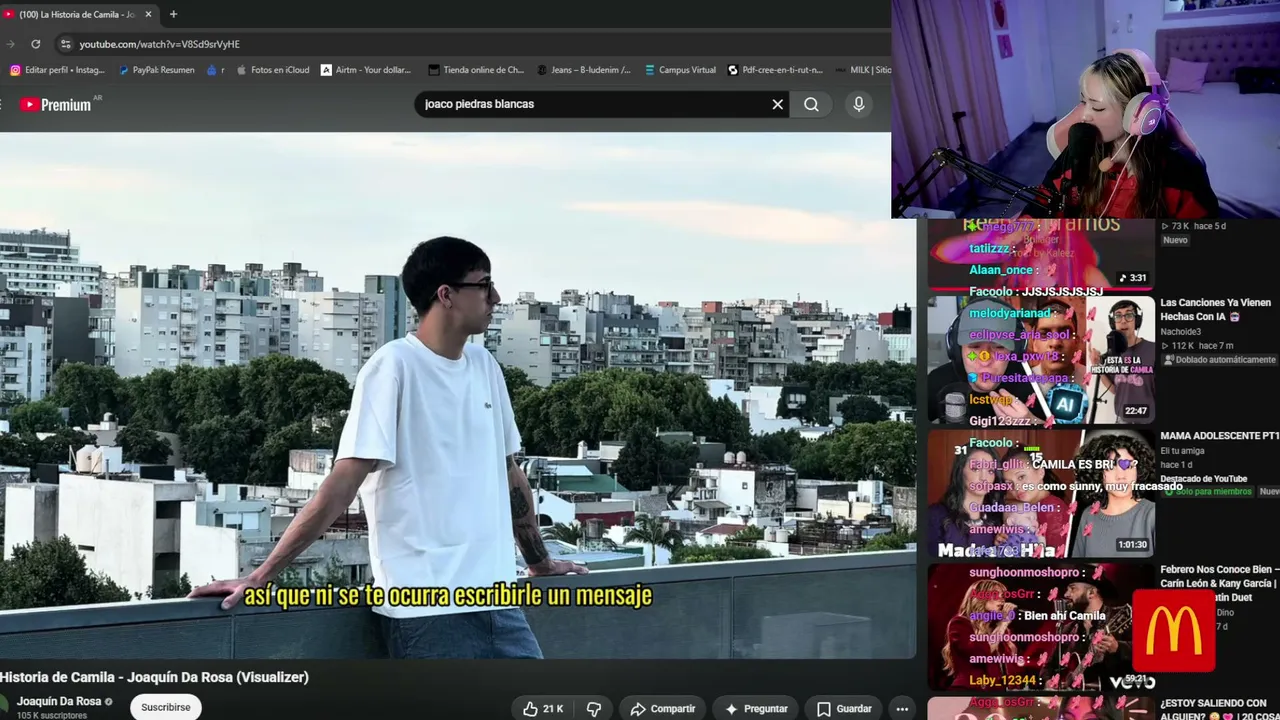
Task: Run search with the magnifying glass button
Action: click(x=811, y=104)
